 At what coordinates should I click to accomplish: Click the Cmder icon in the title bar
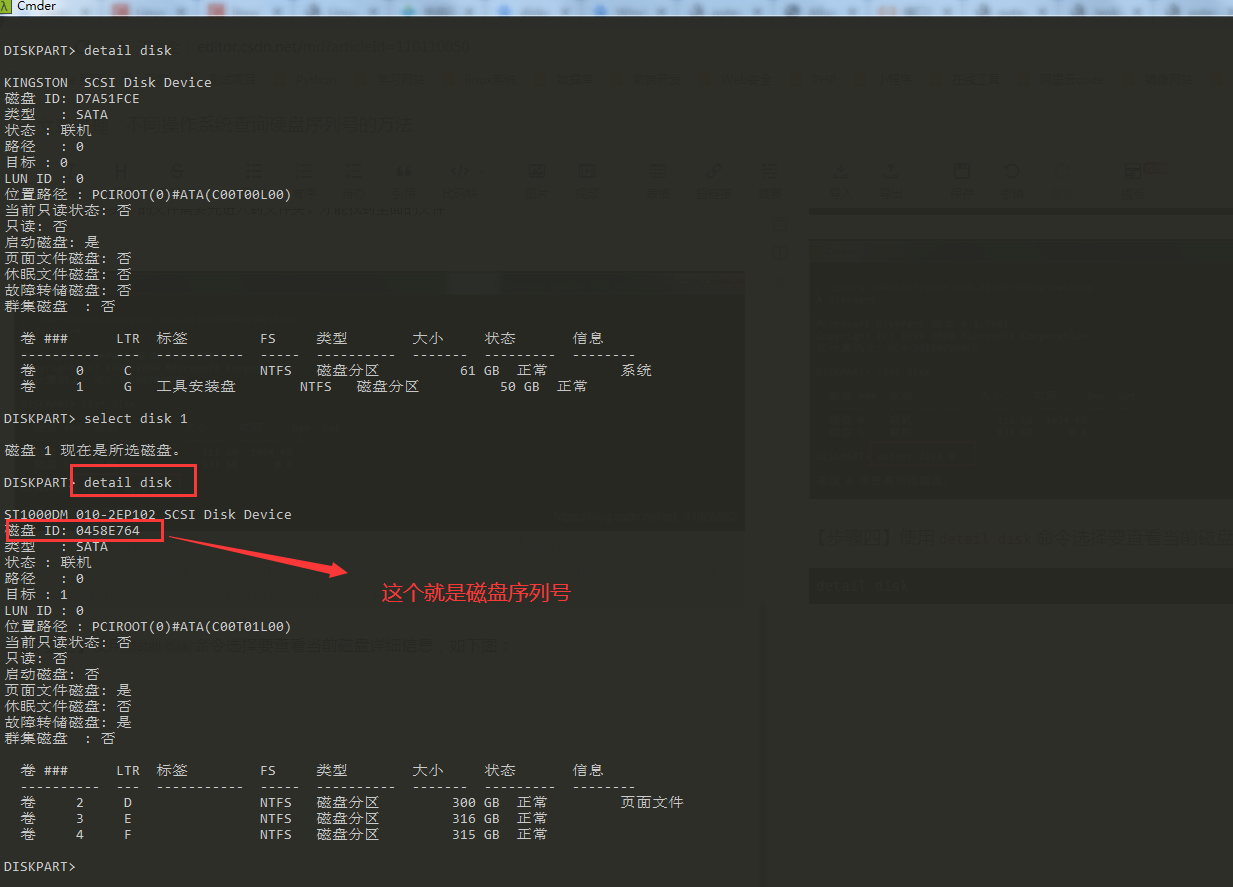coord(6,6)
